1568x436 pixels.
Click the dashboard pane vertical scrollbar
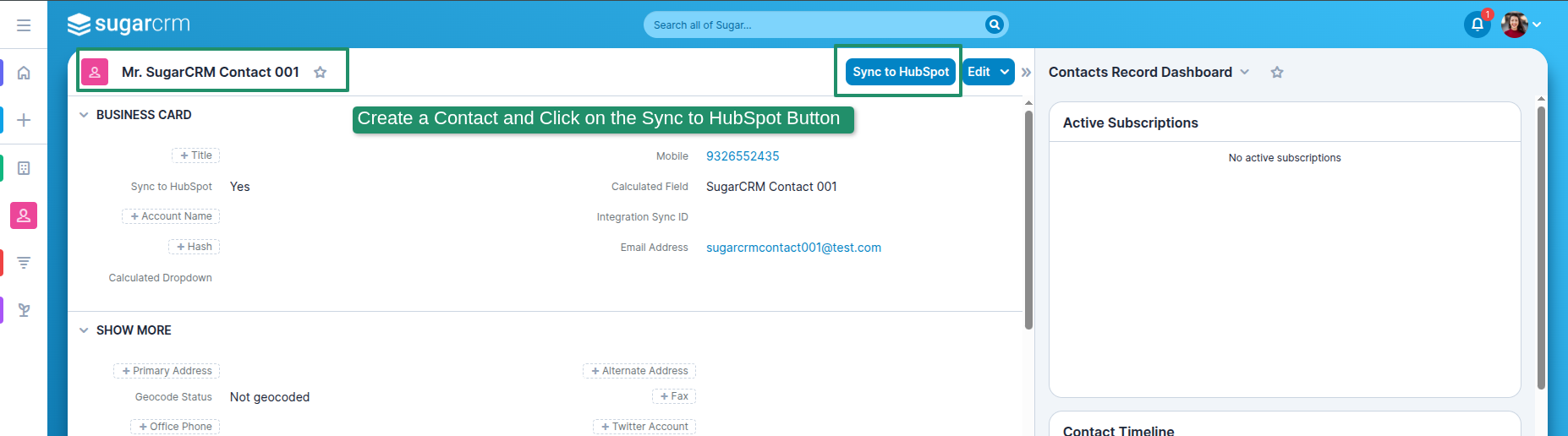[1541, 247]
